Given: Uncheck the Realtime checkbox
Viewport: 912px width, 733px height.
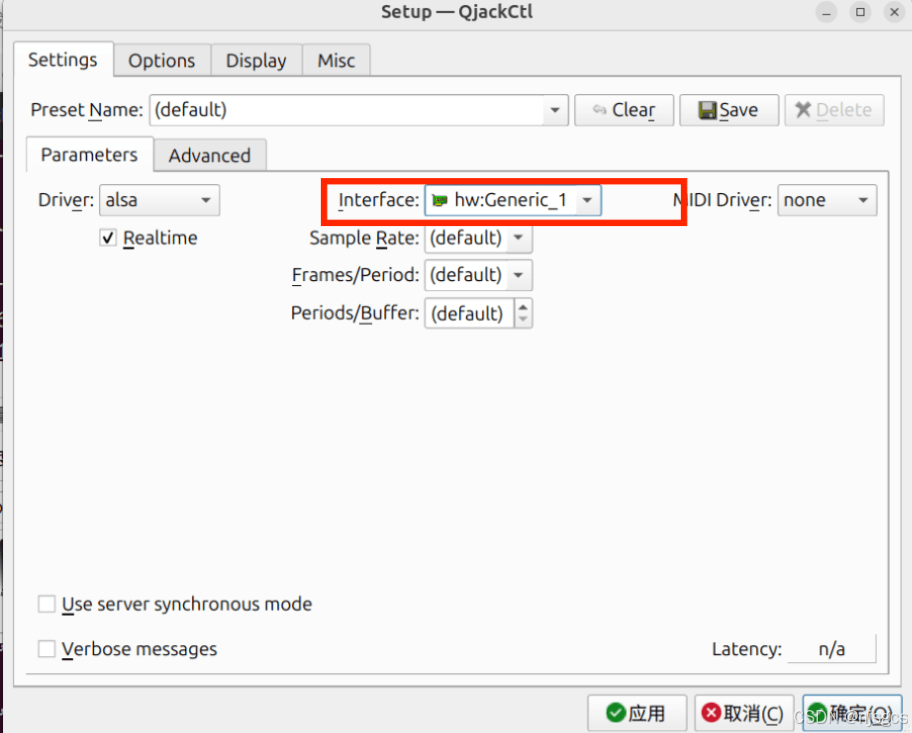Looking at the screenshot, I should pos(107,238).
